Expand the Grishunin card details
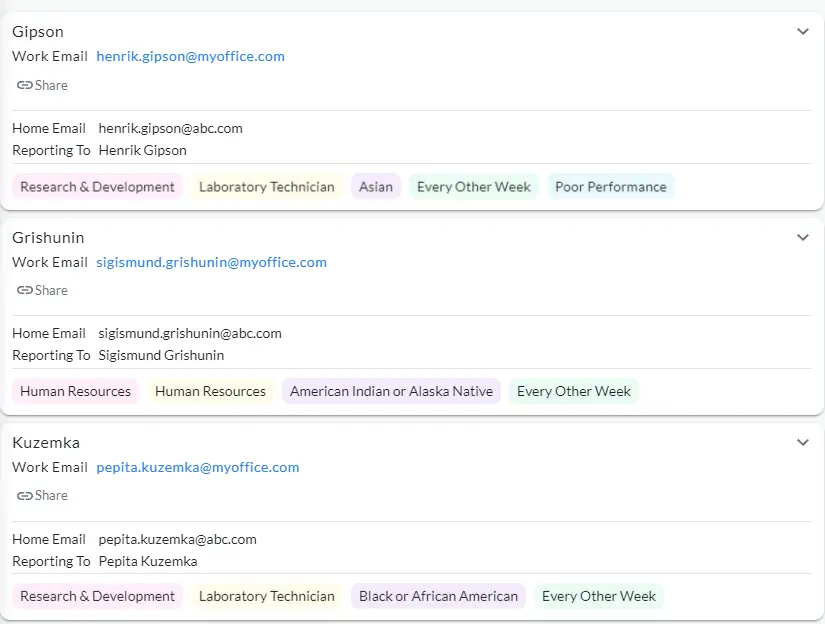Image resolution: width=825 pixels, height=624 pixels. click(x=802, y=237)
